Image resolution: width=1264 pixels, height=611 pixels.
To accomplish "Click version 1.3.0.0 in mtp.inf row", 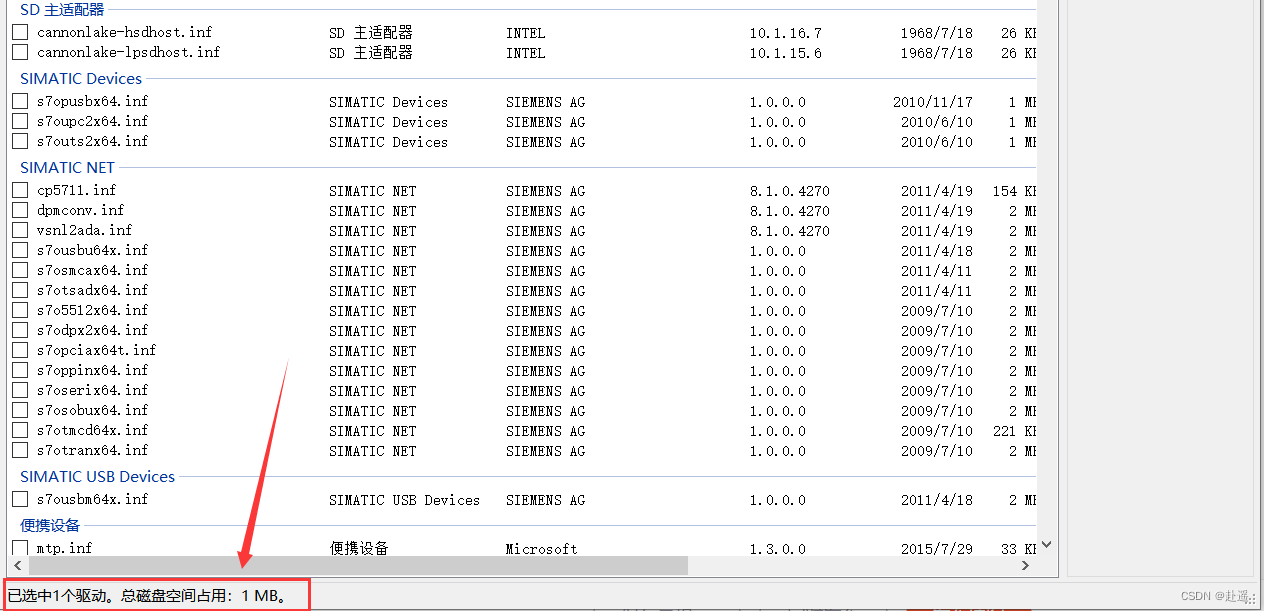I will coord(778,549).
